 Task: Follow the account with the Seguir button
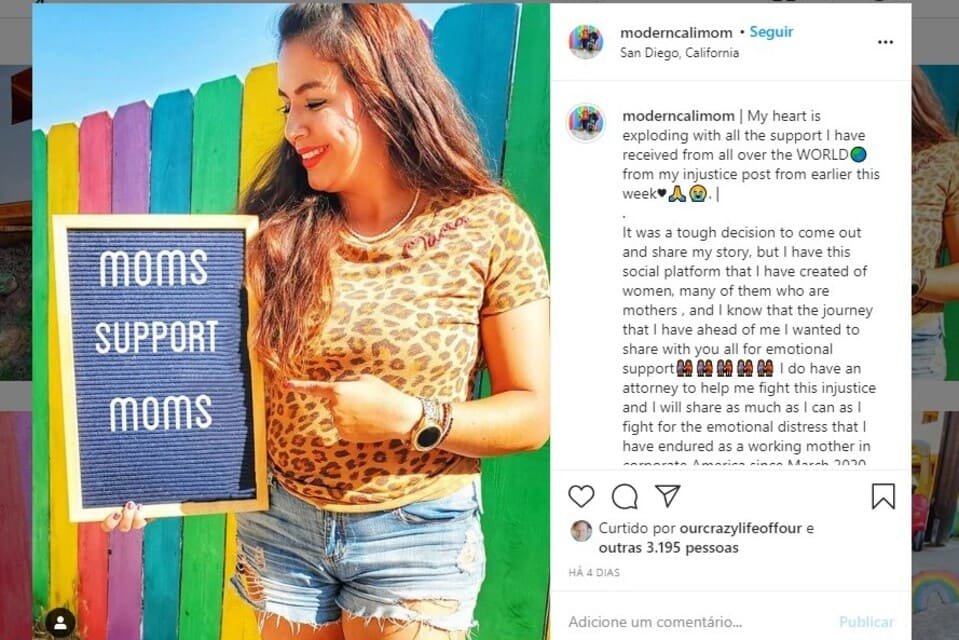(771, 32)
